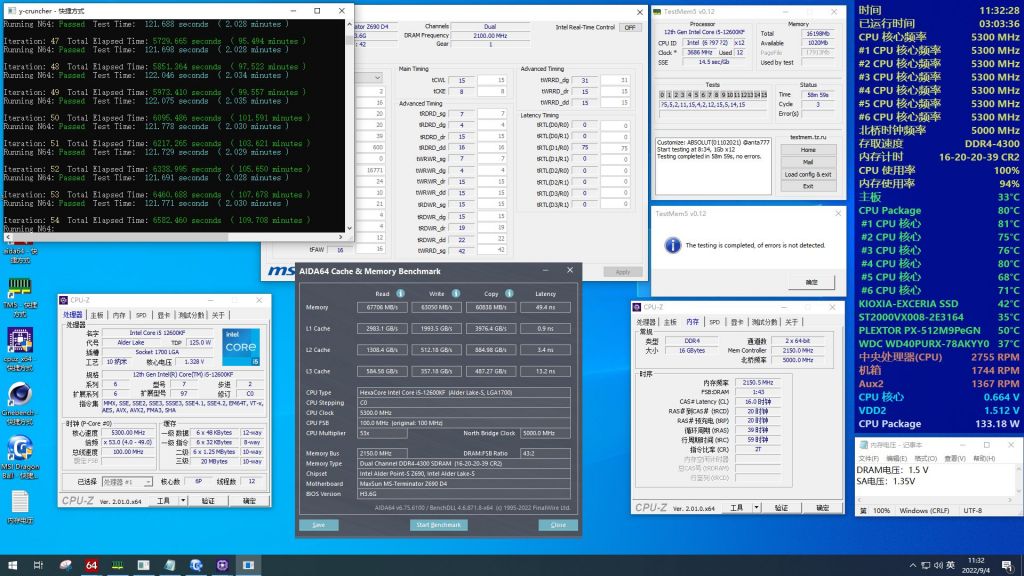Image resolution: width=1024 pixels, height=576 pixels.
Task: Open the 文件 menu in Notepad
Action: [868, 460]
